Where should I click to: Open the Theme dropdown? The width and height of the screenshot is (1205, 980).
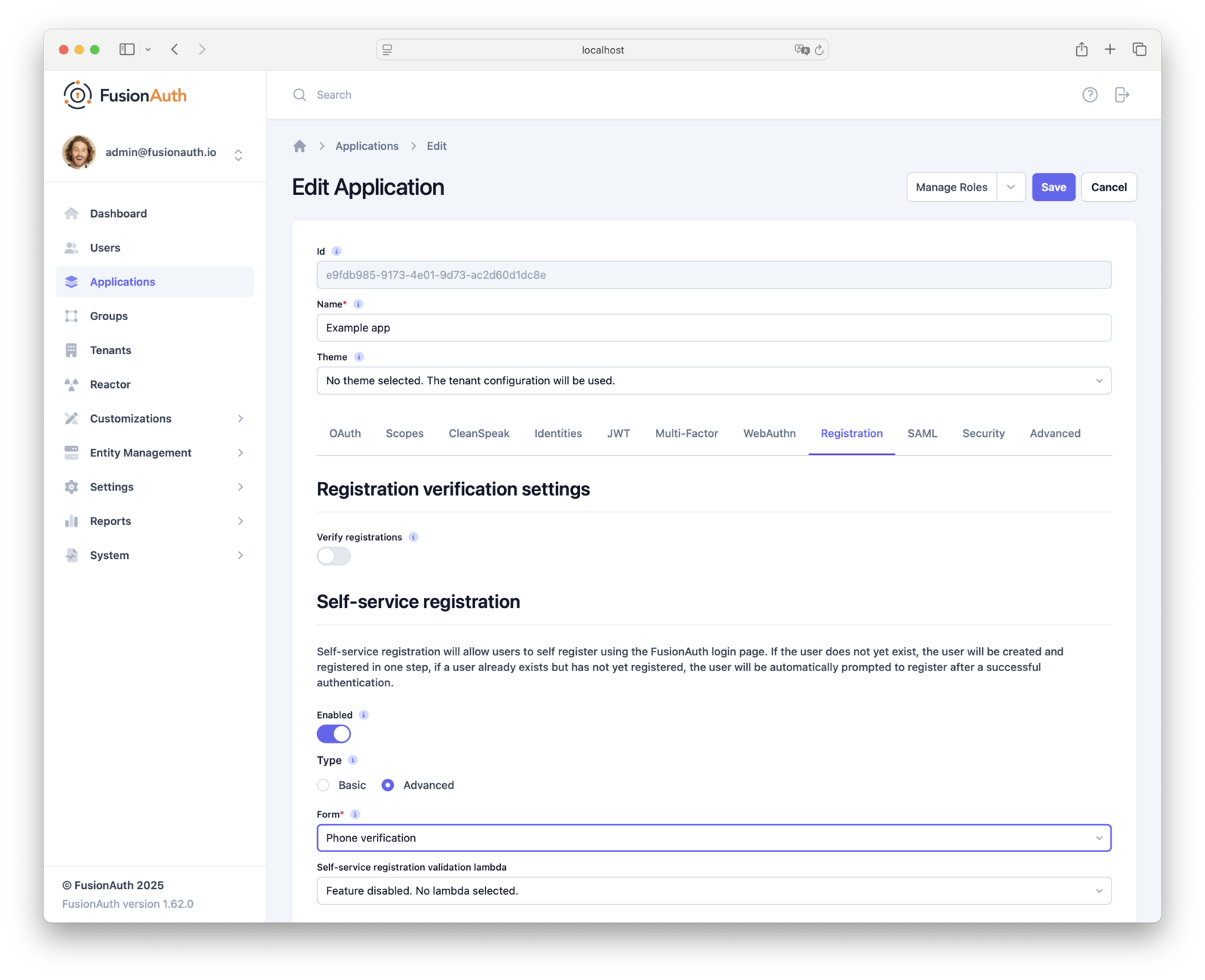pos(713,380)
